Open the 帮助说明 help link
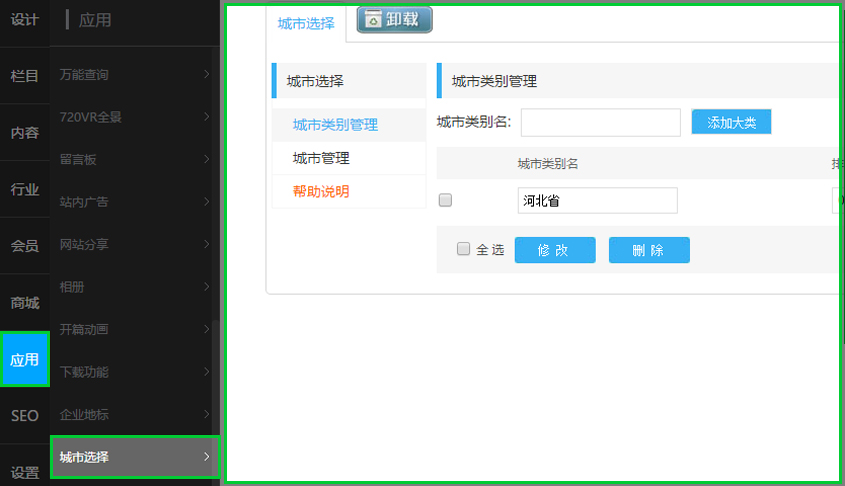Image resolution: width=845 pixels, height=486 pixels. 321,191
